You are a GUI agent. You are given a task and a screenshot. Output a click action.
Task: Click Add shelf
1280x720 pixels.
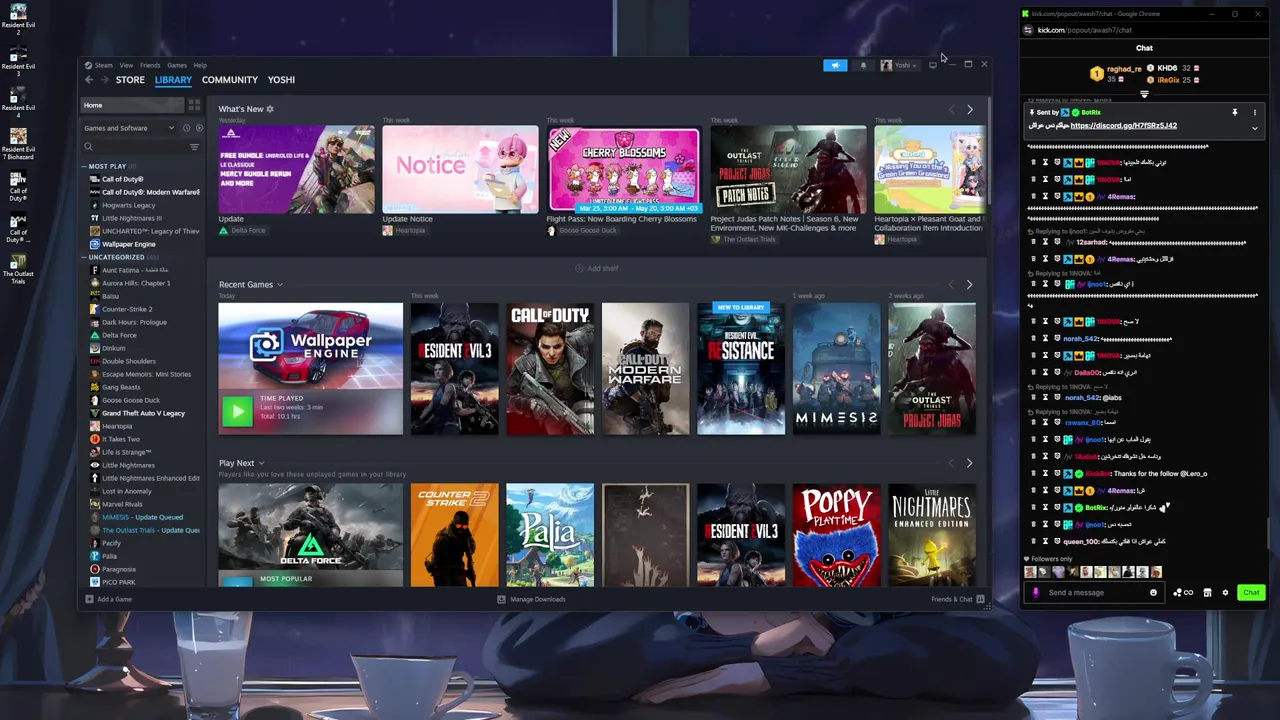[x=597, y=268]
